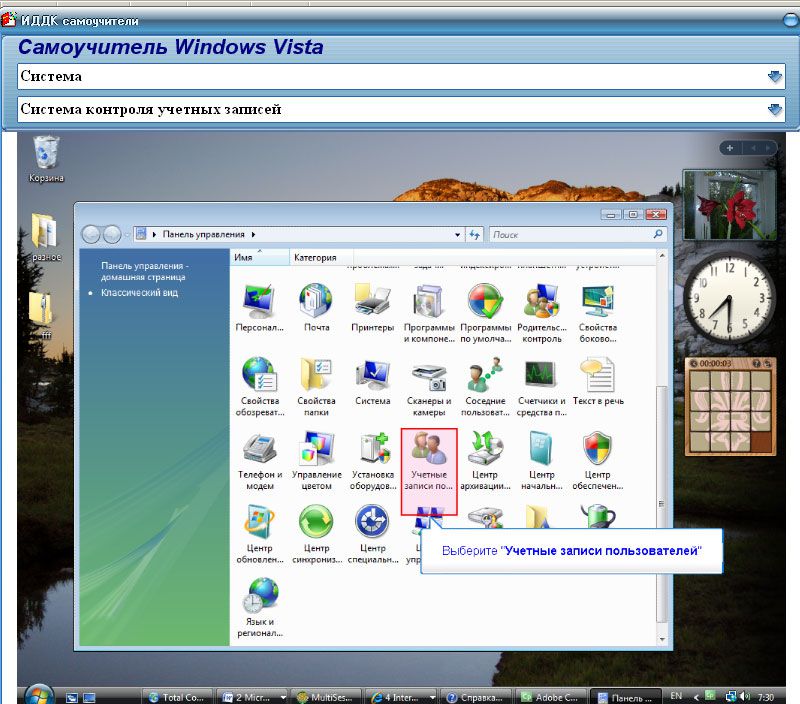The image size is (800, 704).
Task: Click the Поиск search field
Action: pyautogui.click(x=570, y=234)
